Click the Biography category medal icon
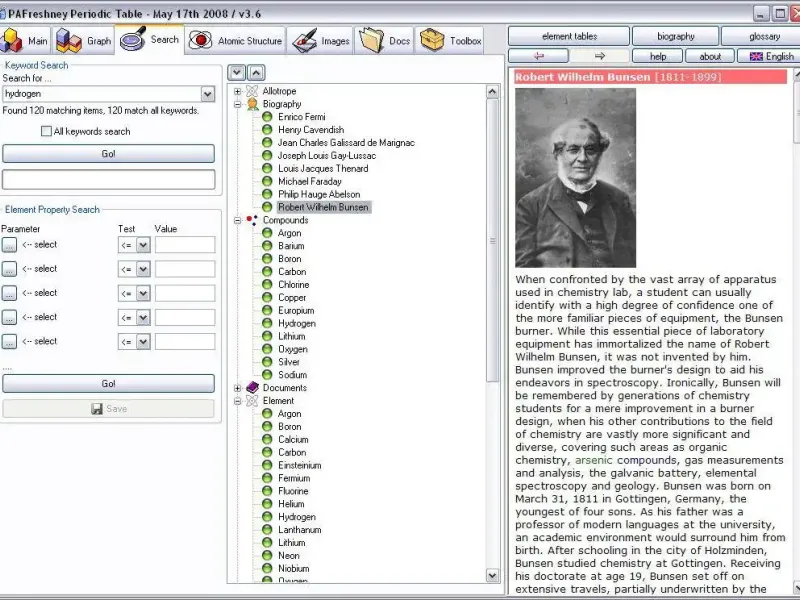800x600 pixels. [252, 104]
